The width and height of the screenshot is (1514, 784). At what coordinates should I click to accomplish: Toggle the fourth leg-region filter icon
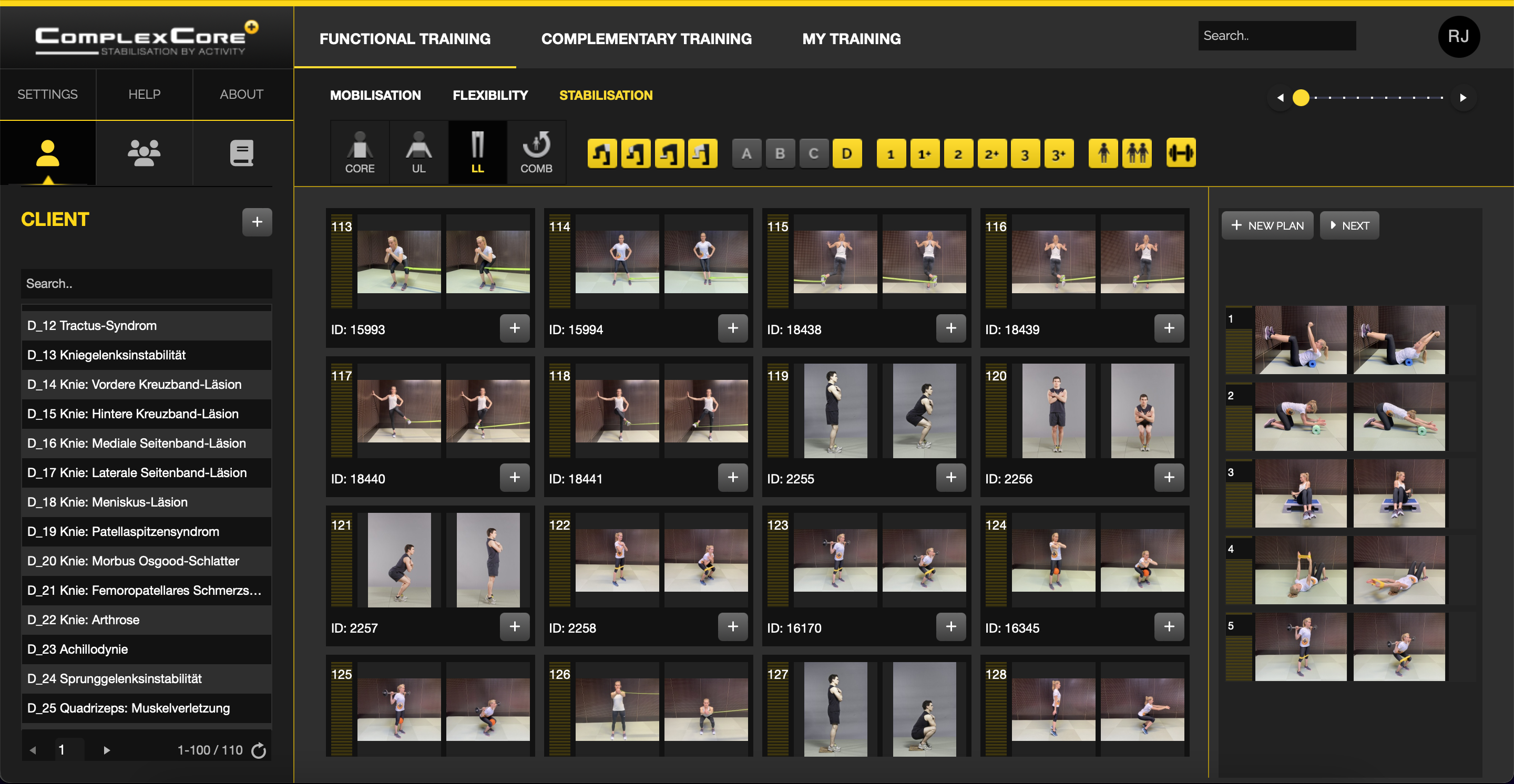(x=702, y=154)
